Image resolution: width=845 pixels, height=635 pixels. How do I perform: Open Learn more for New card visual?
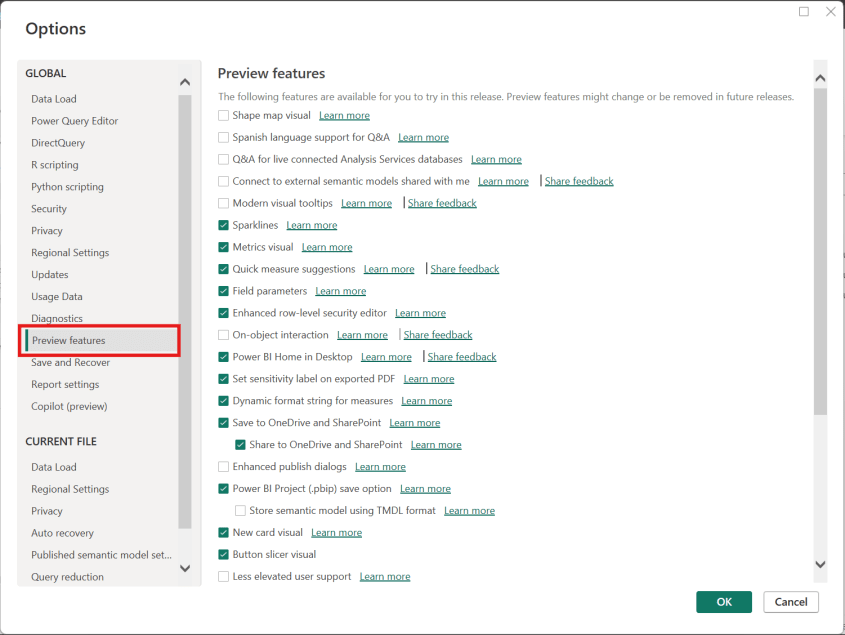tap(336, 532)
